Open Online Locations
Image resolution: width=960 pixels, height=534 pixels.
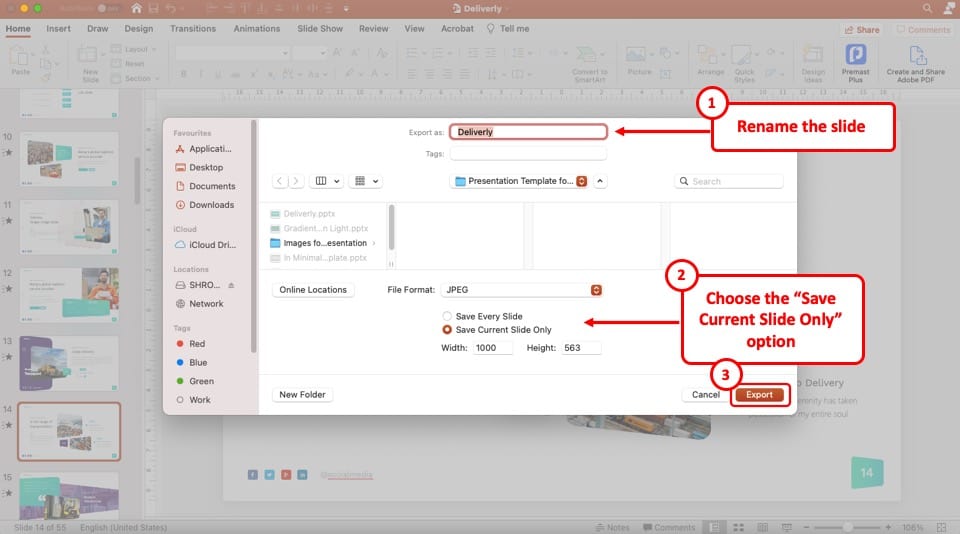[313, 290]
